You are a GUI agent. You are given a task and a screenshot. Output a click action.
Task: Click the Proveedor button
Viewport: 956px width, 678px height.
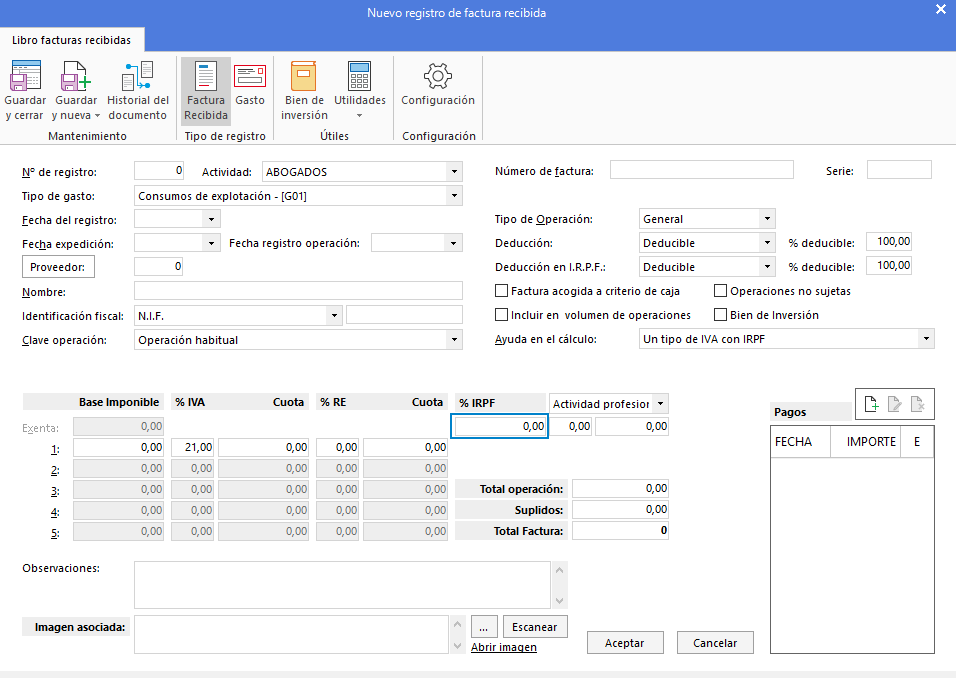[x=58, y=267]
